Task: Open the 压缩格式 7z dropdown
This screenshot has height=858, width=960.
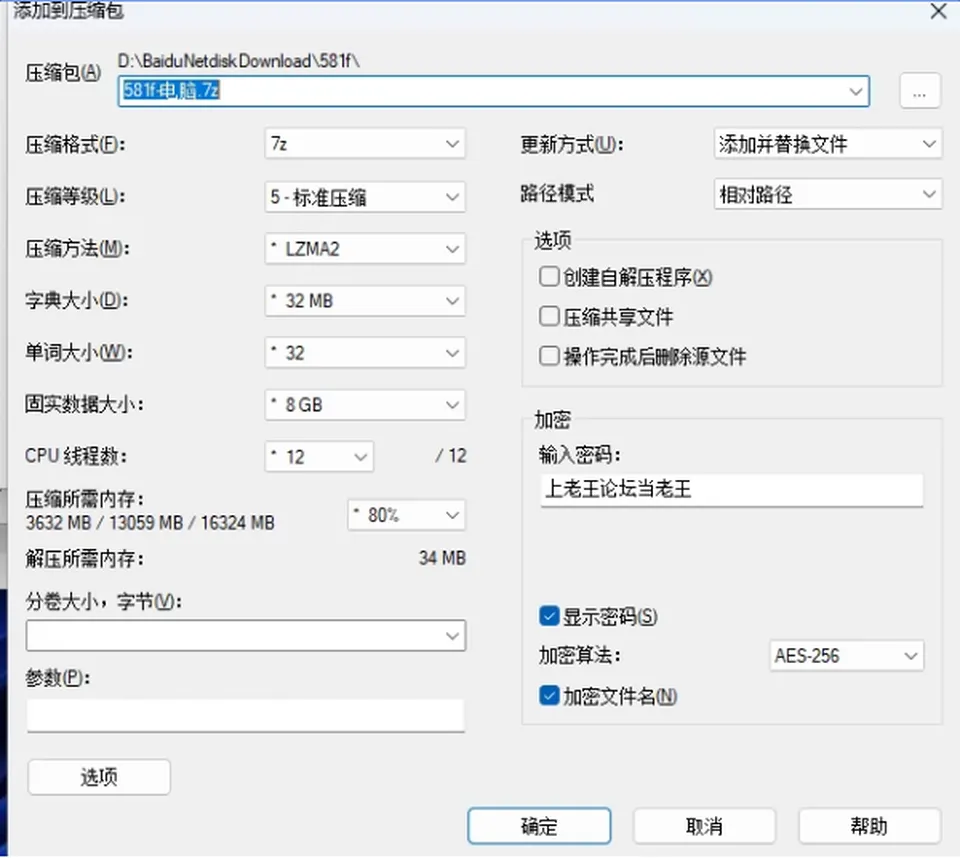Action: point(365,144)
